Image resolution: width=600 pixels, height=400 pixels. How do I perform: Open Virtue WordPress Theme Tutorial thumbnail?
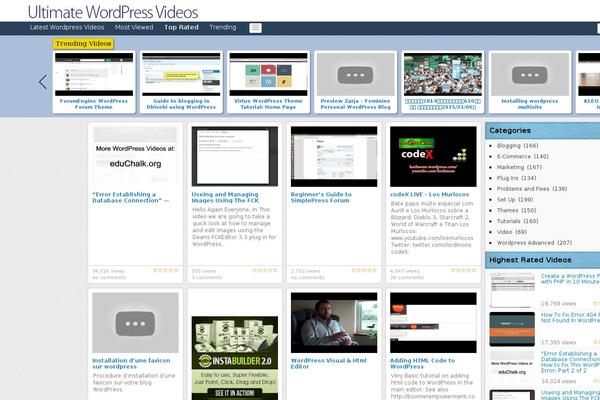coord(268,74)
